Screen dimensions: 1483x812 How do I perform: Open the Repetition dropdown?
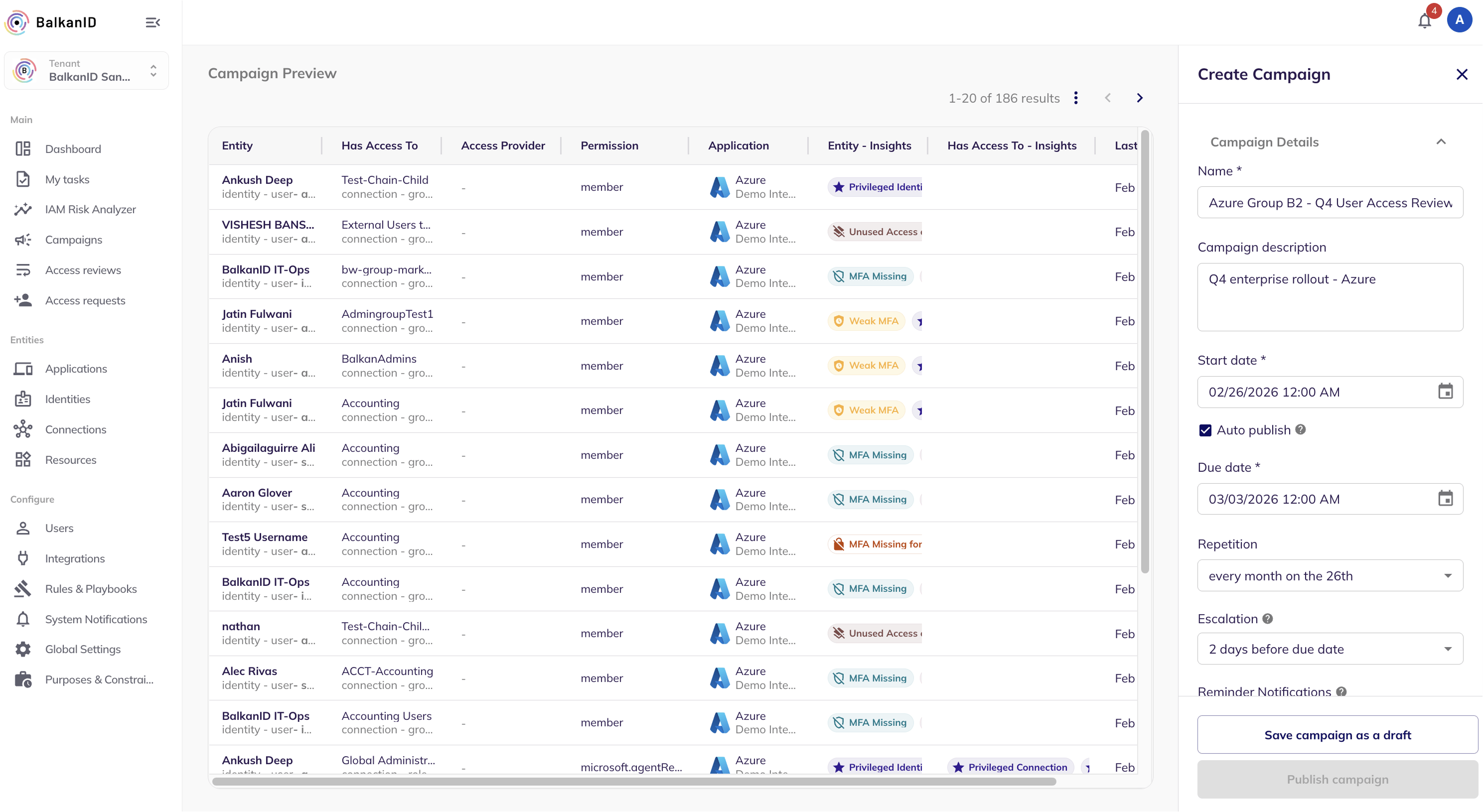1330,575
